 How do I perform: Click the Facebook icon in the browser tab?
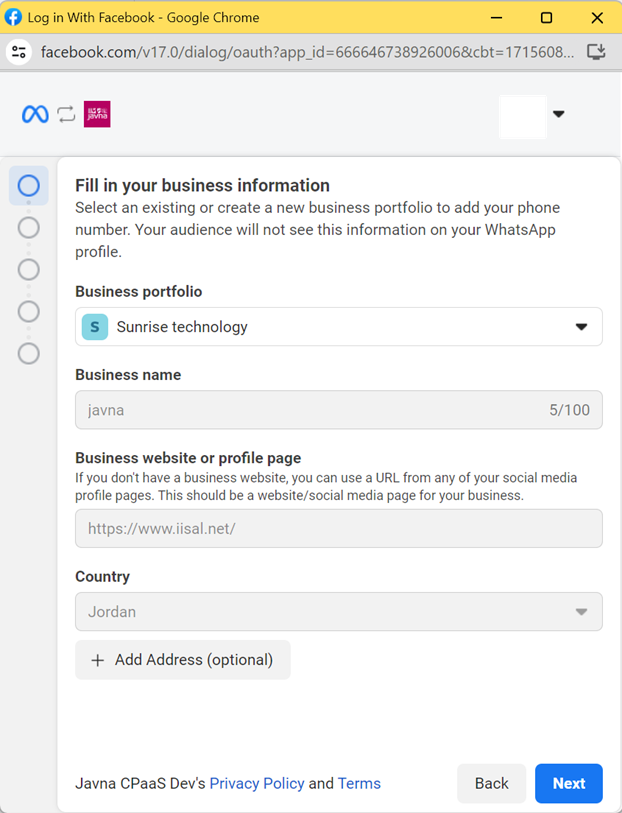[x=13, y=17]
